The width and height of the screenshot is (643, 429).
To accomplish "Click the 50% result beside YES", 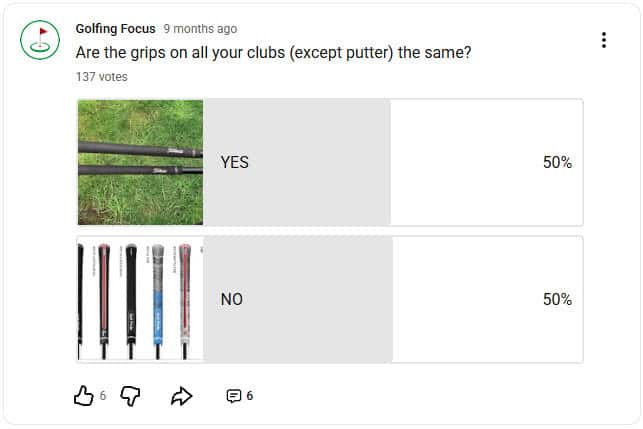I will coord(557,162).
